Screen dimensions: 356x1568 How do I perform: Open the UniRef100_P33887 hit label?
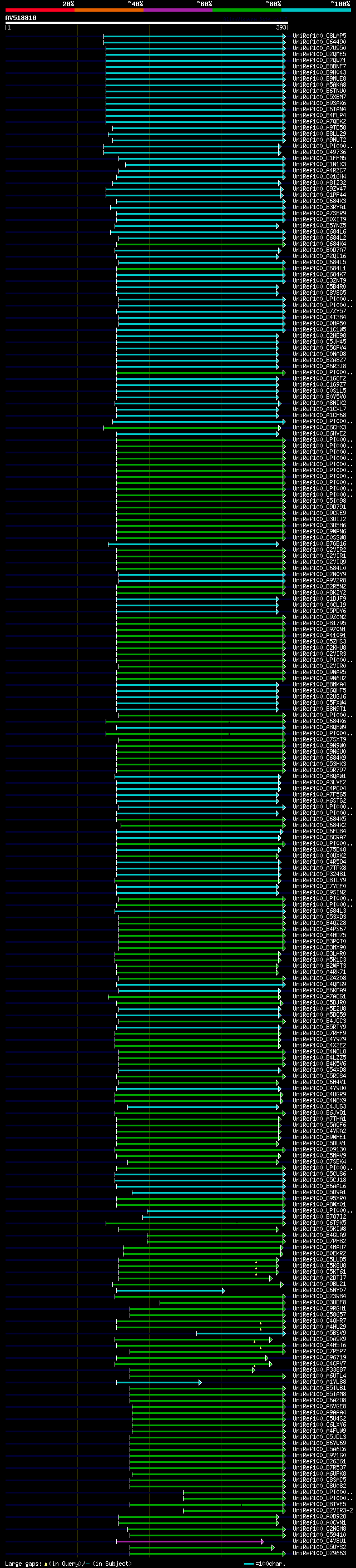point(319,1370)
